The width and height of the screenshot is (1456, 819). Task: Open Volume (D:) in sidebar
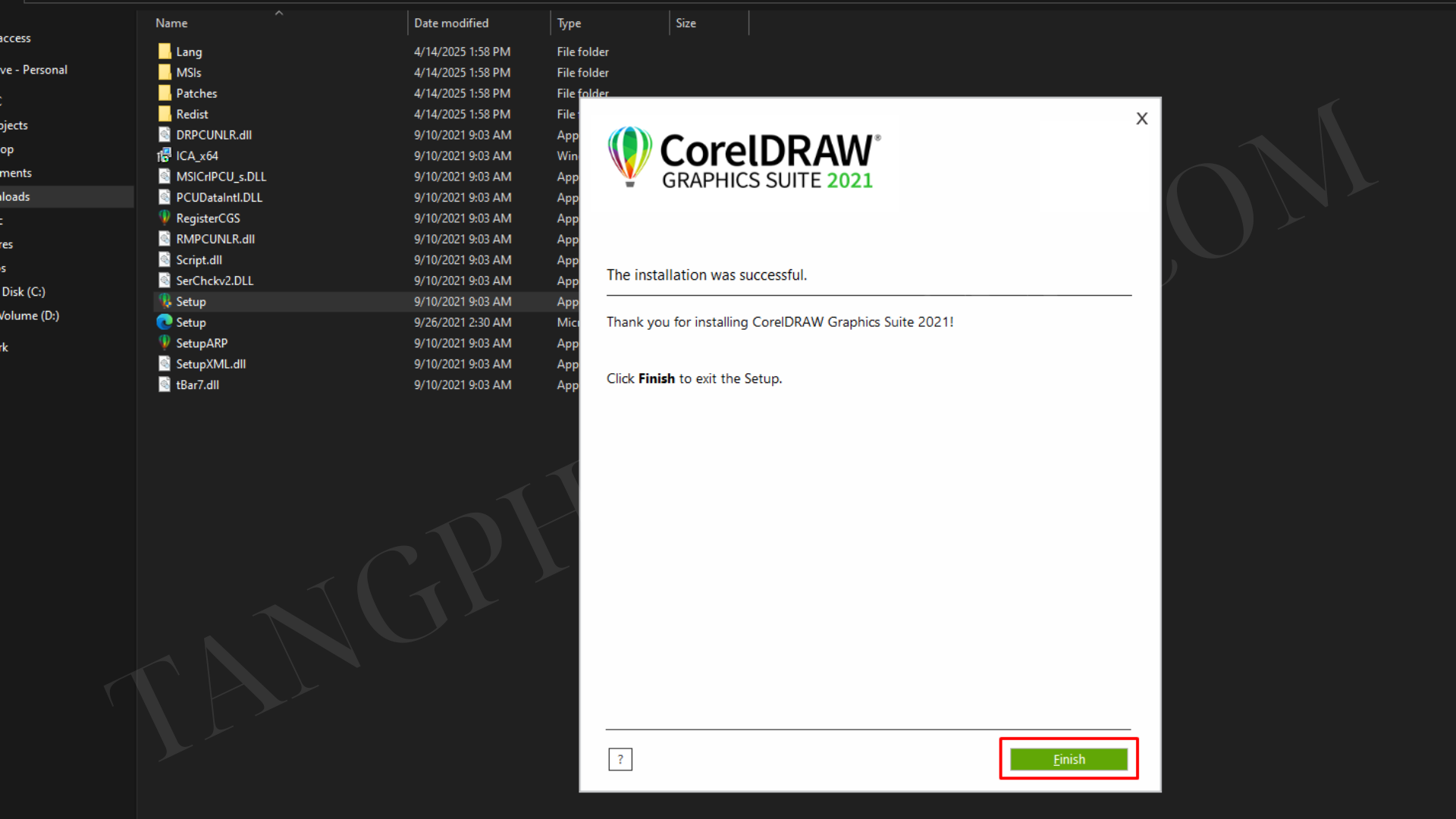pos(30,315)
